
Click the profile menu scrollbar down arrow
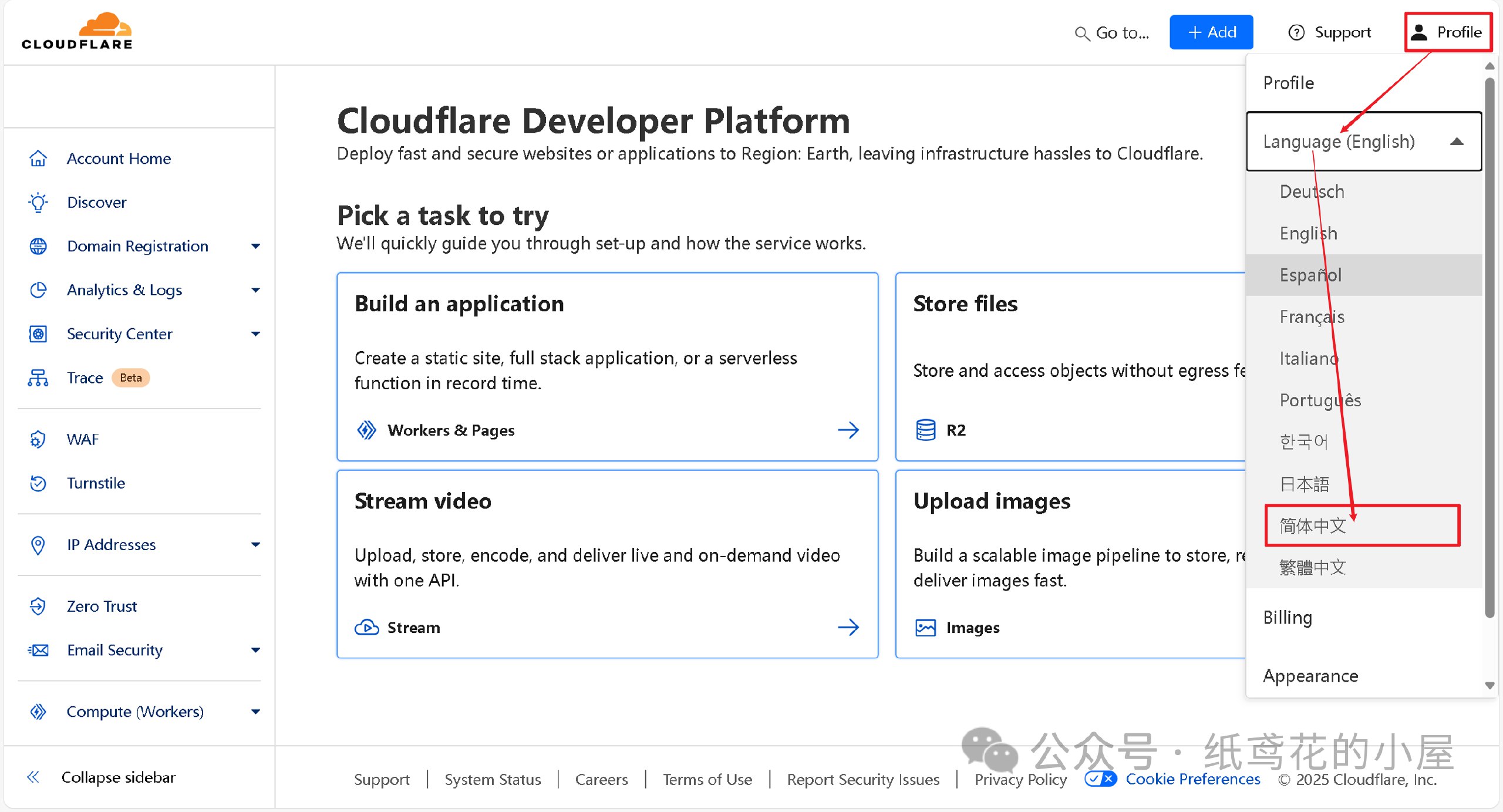pos(1489,686)
